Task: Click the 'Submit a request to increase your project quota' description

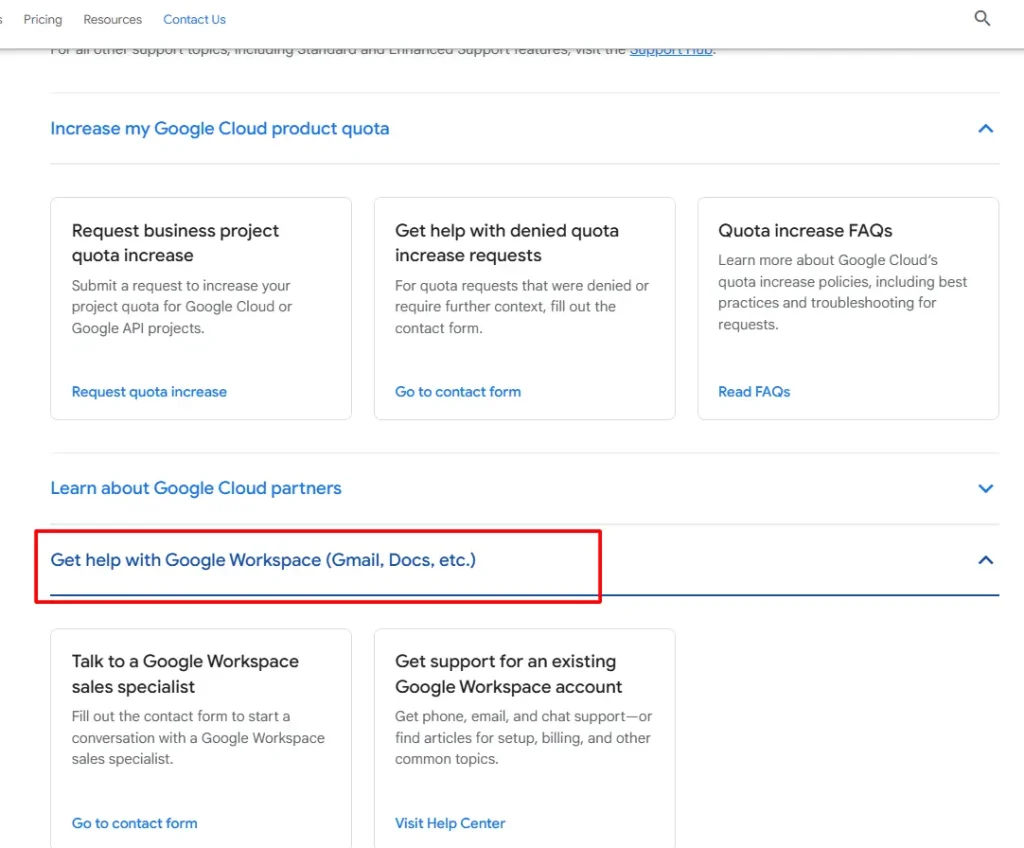Action: (182, 307)
